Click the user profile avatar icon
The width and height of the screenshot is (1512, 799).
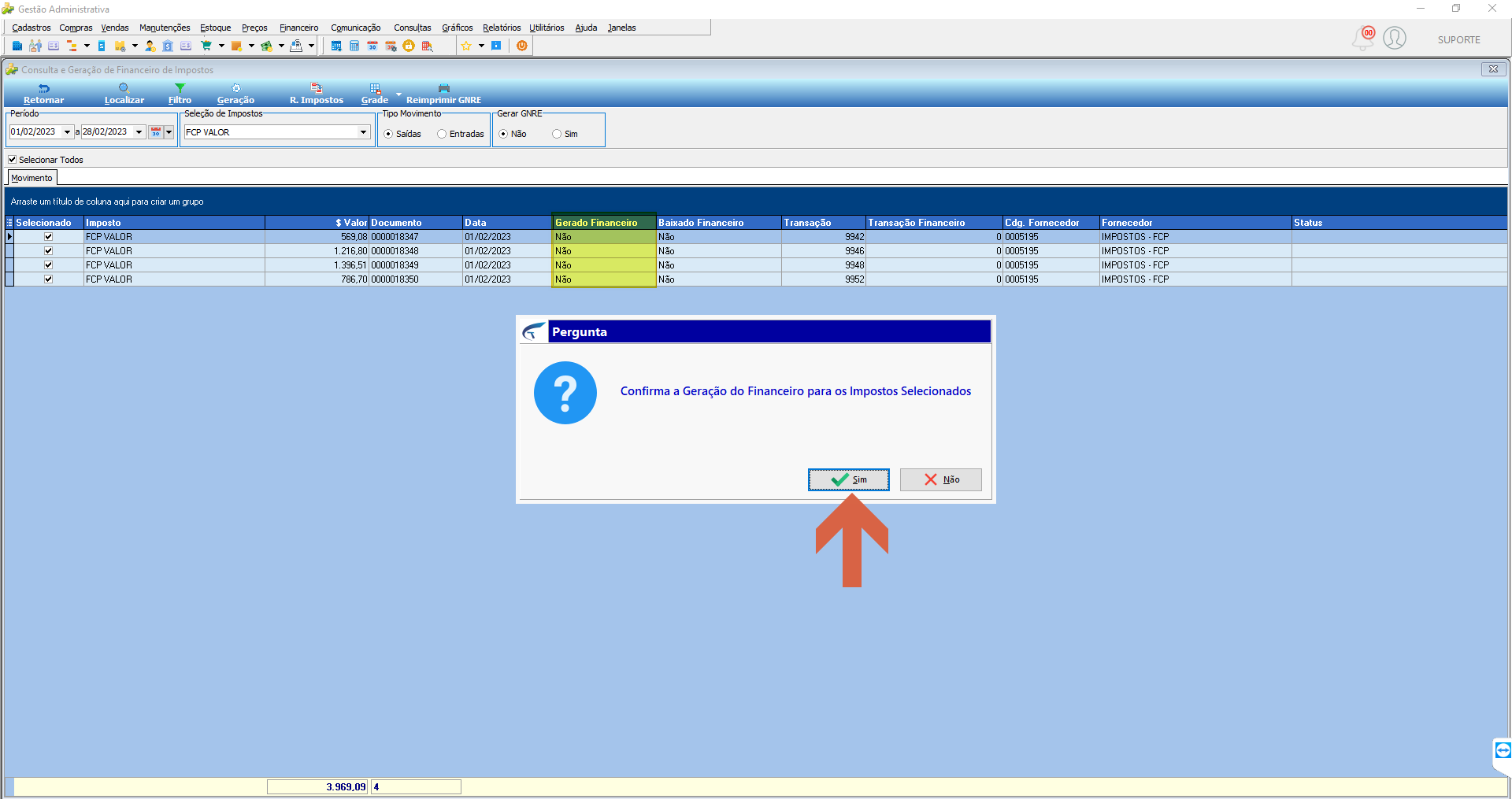coord(1395,38)
